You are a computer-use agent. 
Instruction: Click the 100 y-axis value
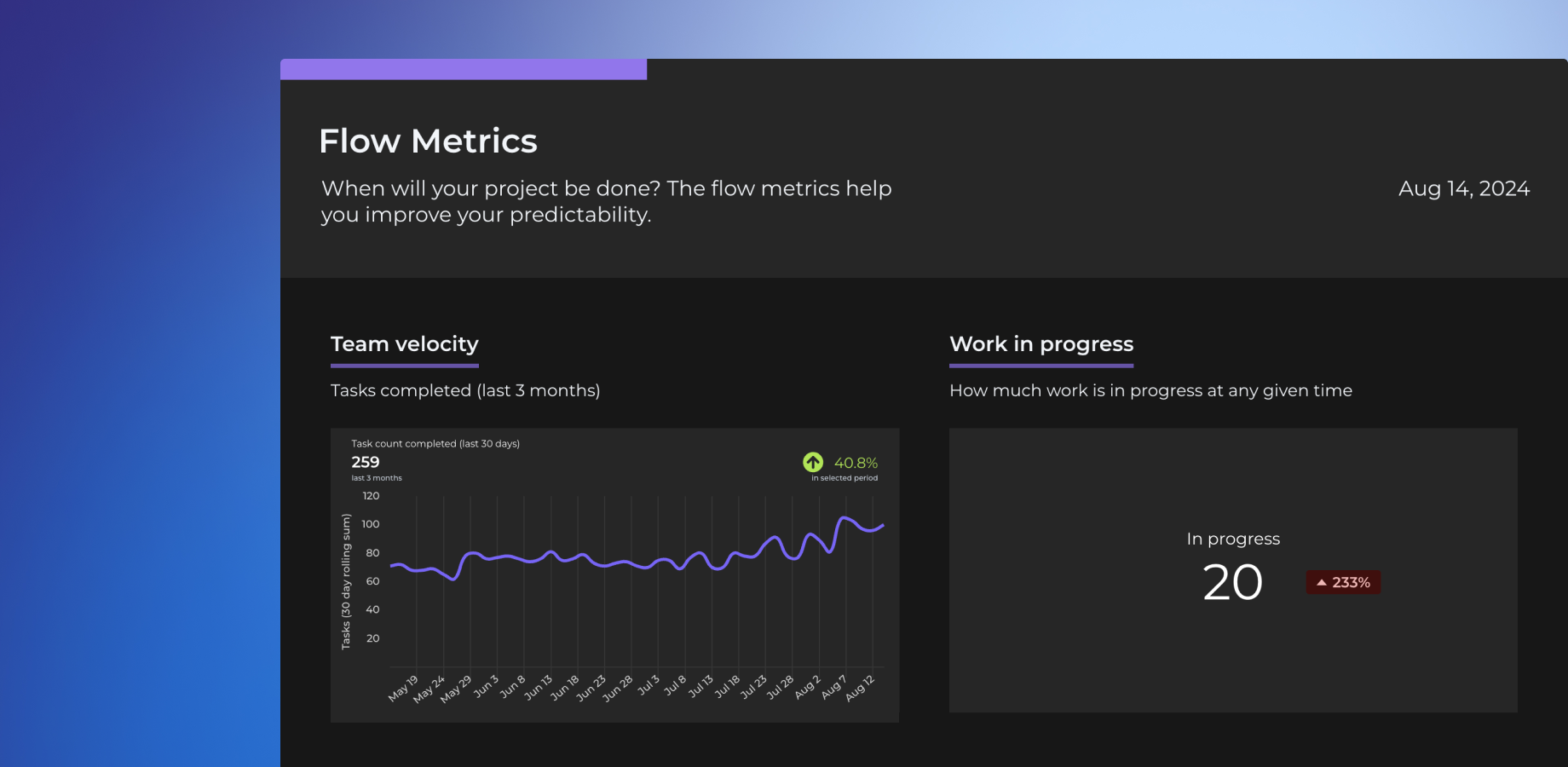[371, 524]
